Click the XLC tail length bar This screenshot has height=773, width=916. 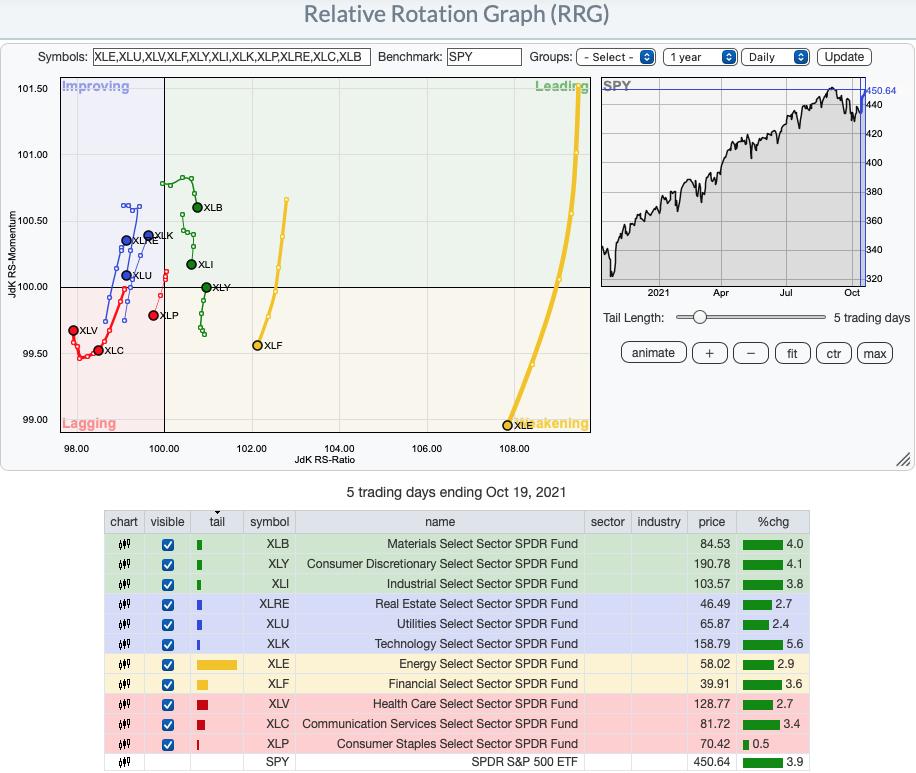[201, 725]
